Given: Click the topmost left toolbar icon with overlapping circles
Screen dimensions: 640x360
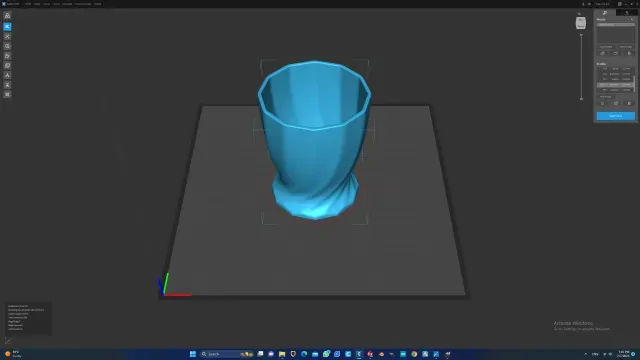Looking at the screenshot, I should 7,16.
